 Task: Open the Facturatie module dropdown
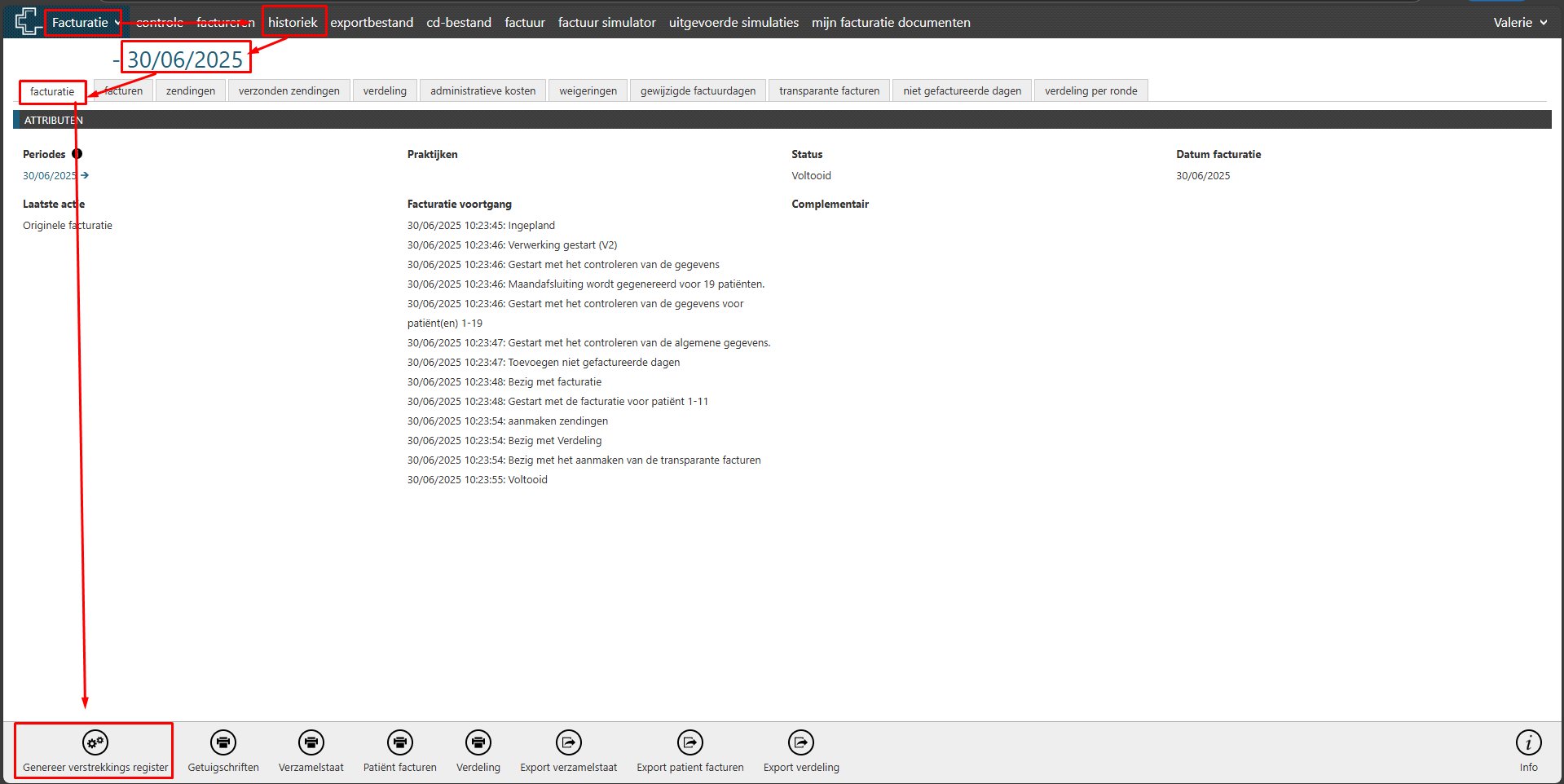pyautogui.click(x=85, y=23)
